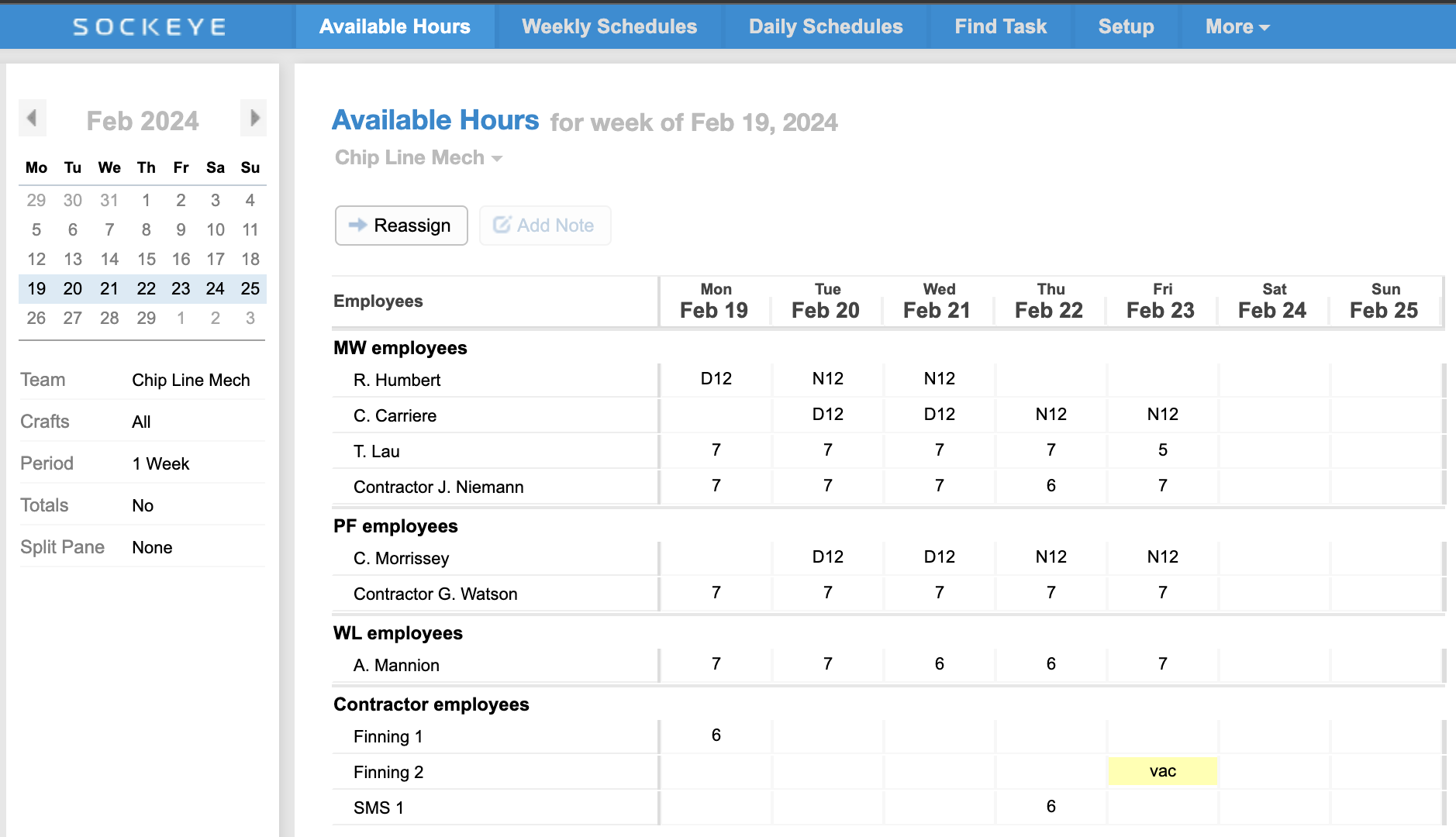The image size is (1456, 837).
Task: Go to next month in calendar
Action: 254,118
